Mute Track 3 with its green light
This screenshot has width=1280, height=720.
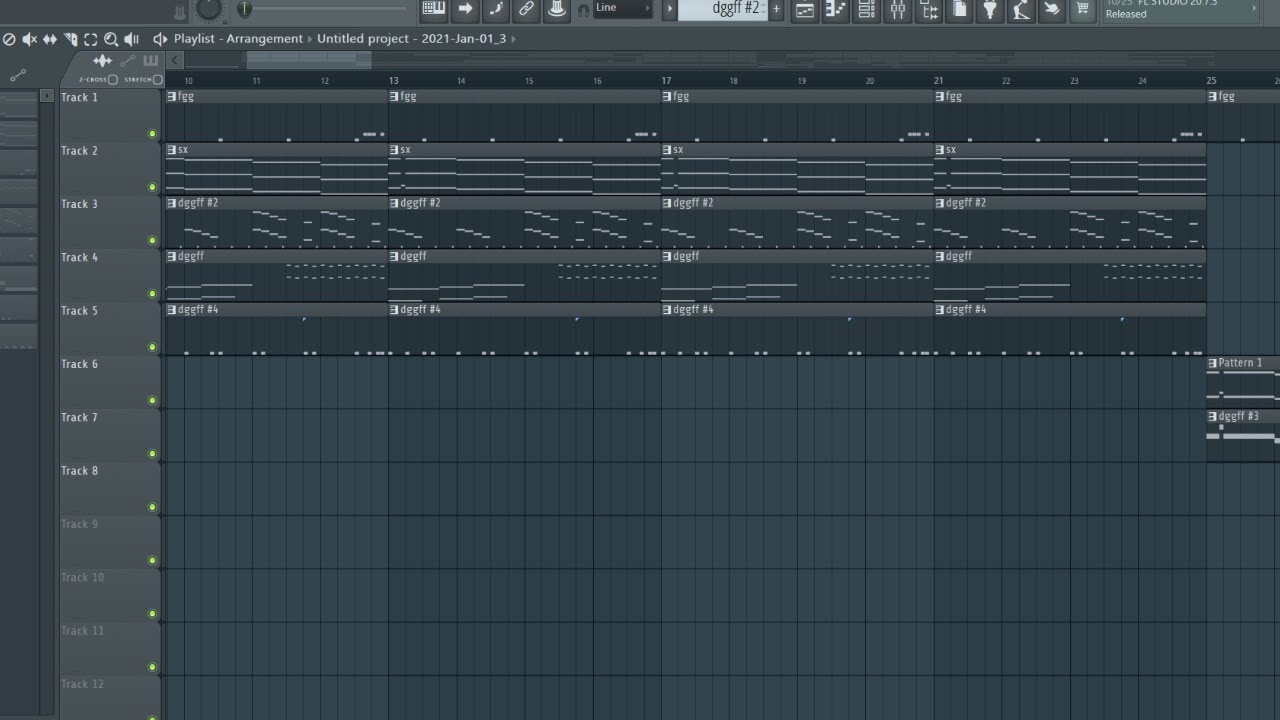[x=153, y=240]
